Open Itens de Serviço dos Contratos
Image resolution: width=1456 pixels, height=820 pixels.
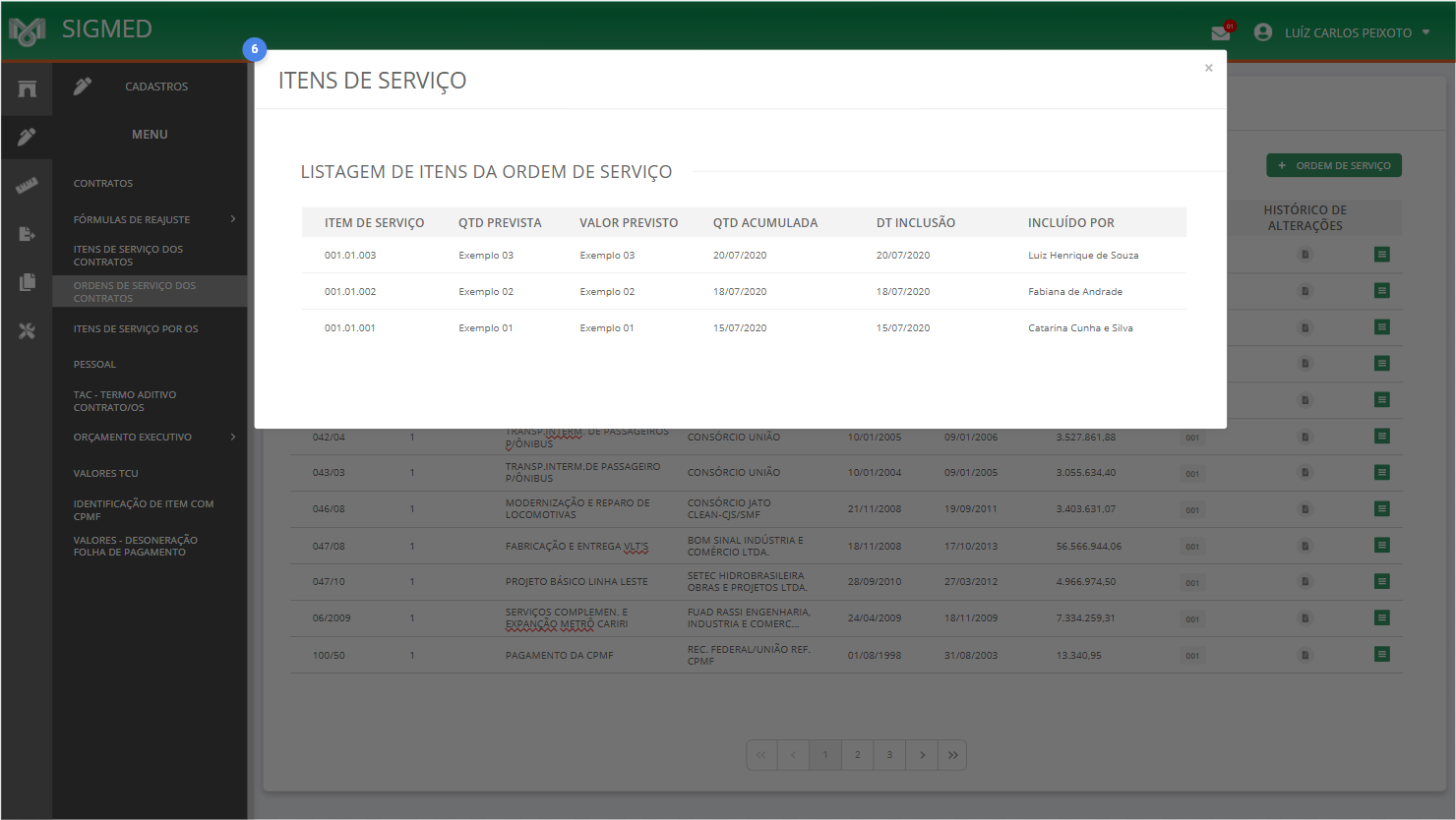tap(128, 256)
